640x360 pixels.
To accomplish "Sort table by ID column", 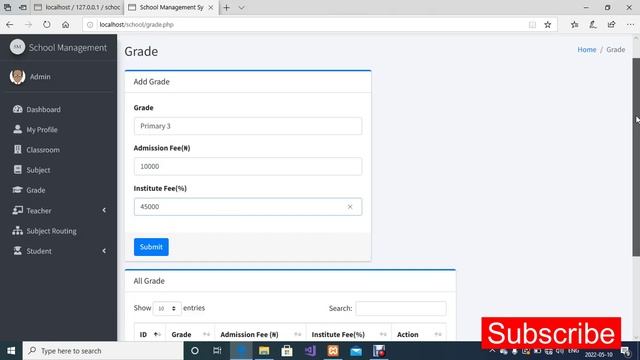I will 149,334.
